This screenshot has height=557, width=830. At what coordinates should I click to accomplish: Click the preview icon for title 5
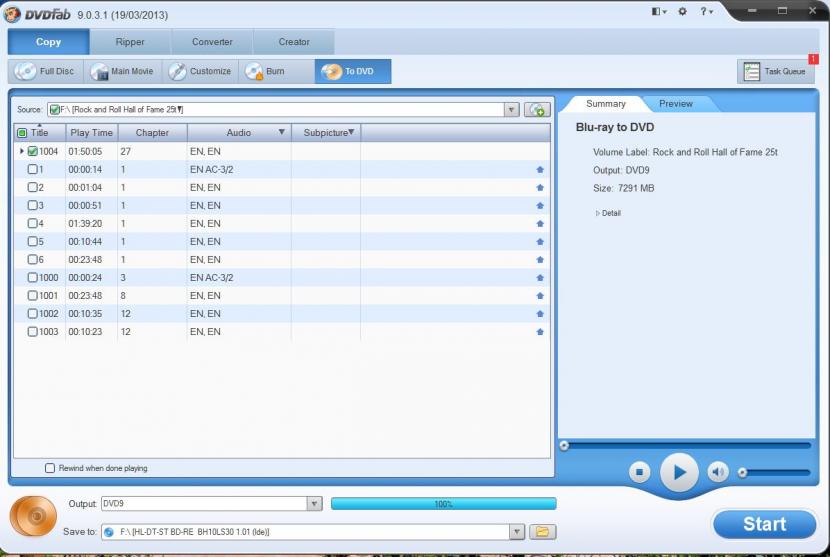[x=540, y=241]
